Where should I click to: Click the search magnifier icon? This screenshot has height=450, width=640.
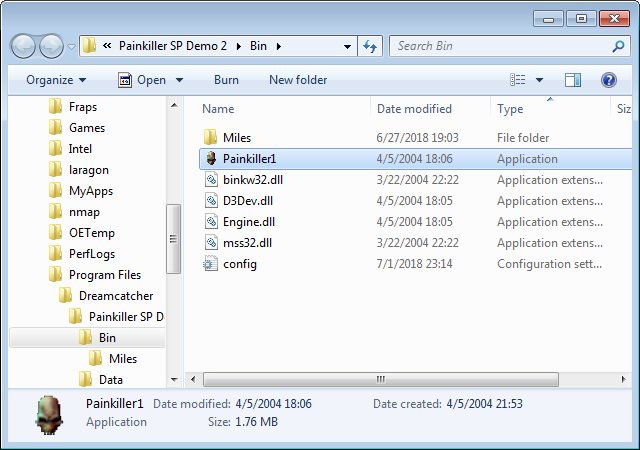coord(618,46)
